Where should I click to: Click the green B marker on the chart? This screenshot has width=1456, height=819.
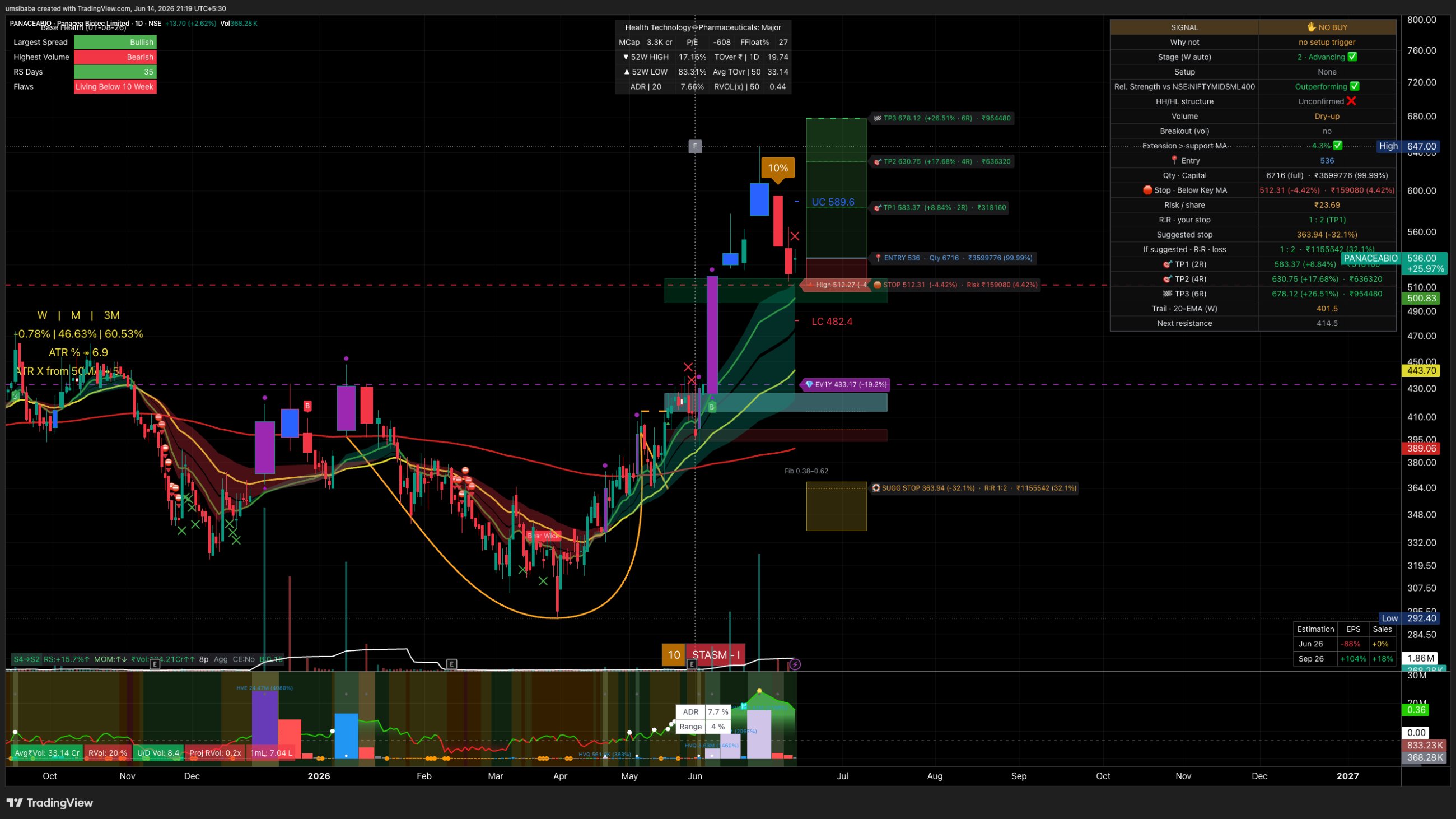(x=712, y=406)
